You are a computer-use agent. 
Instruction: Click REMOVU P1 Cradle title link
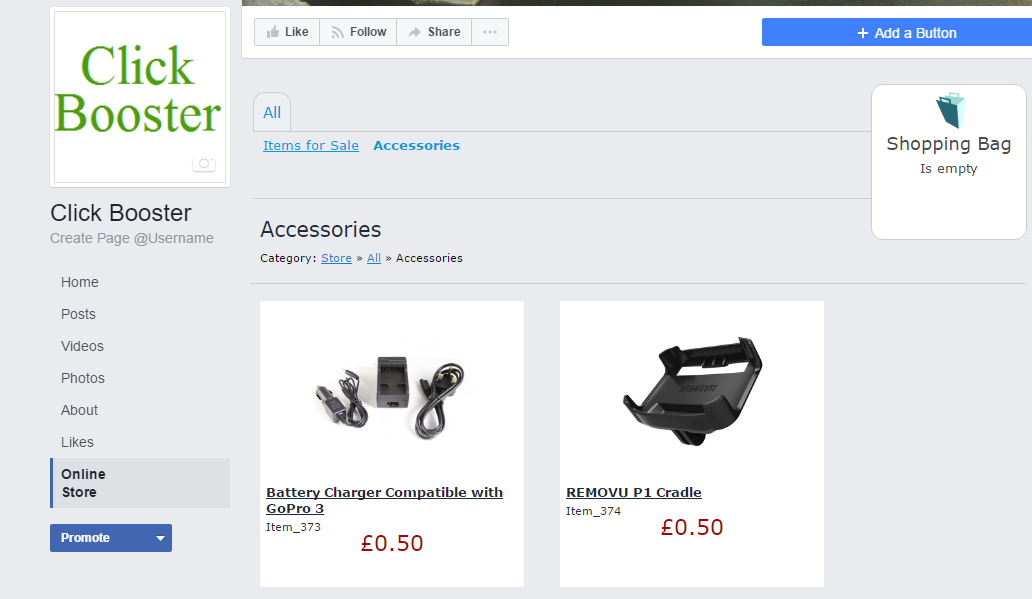634,492
